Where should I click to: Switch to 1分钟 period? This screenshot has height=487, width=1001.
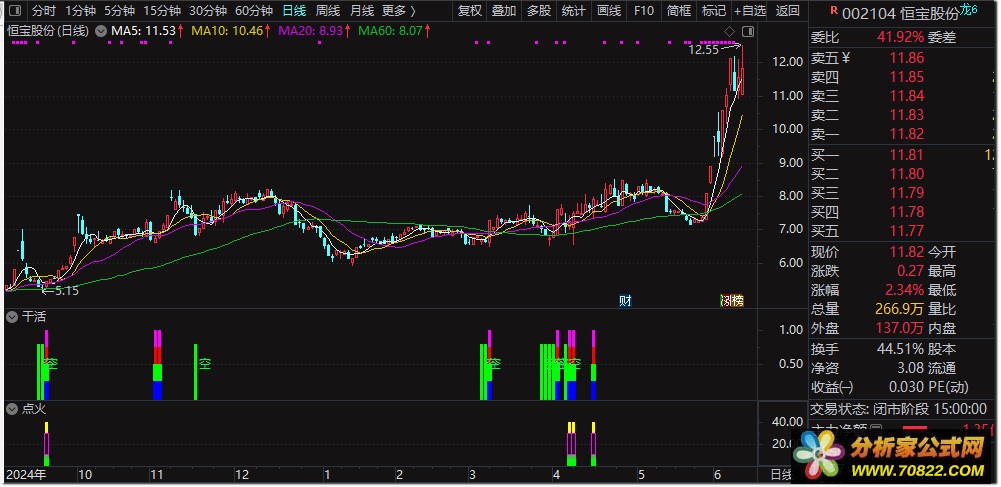tap(80, 11)
